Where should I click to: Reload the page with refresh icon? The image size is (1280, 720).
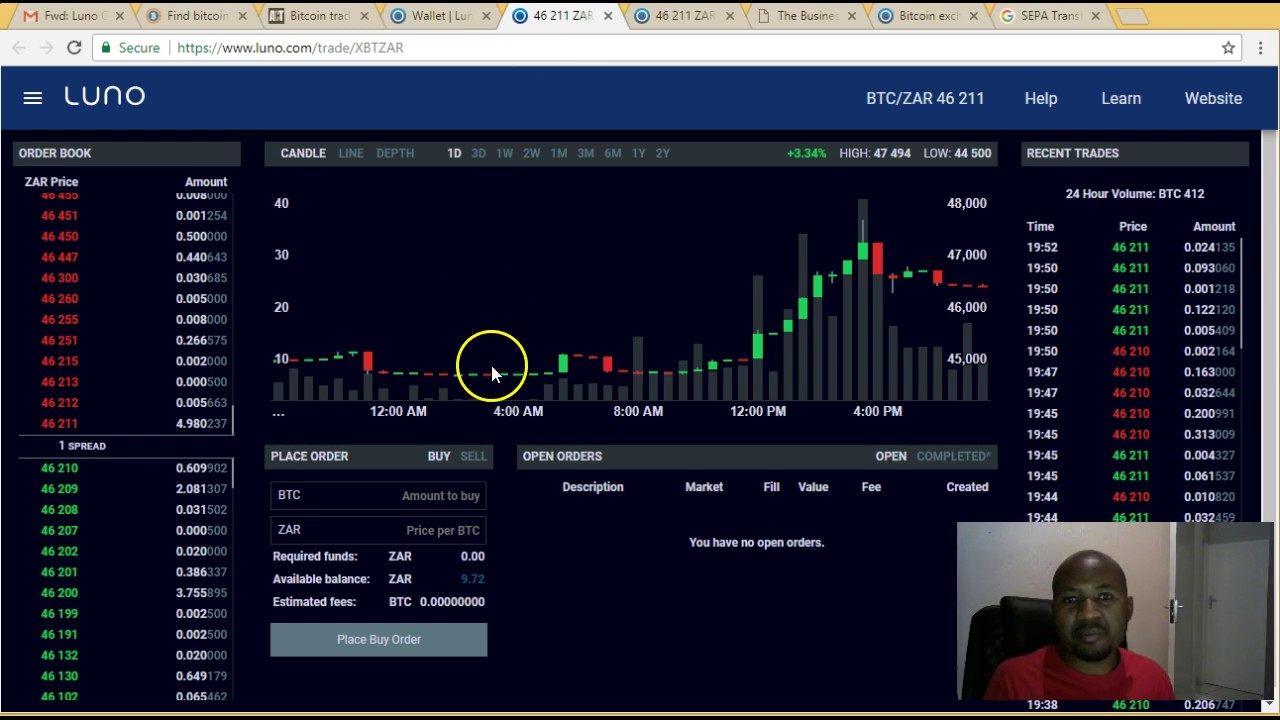[x=74, y=48]
